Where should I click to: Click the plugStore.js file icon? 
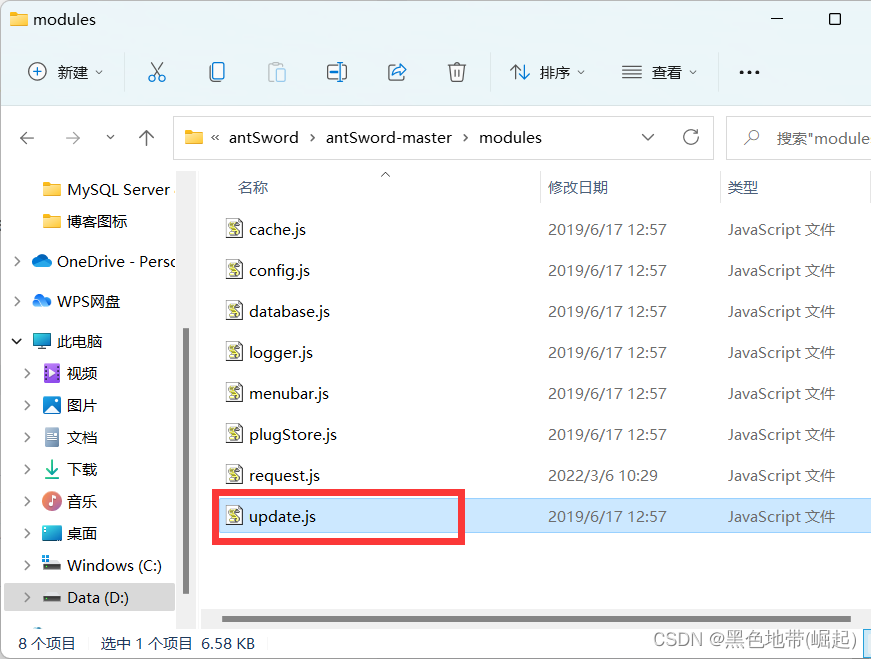coord(234,435)
